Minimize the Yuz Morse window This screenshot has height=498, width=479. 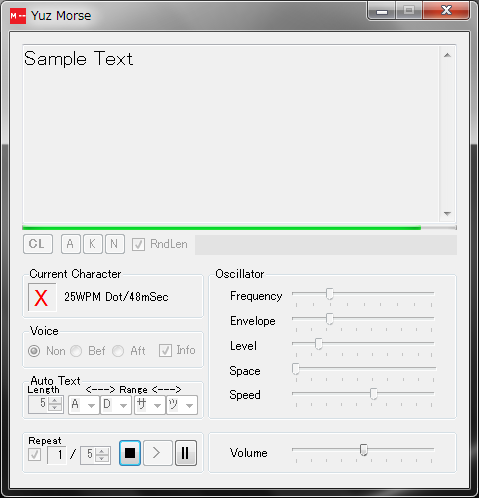tap(382, 11)
